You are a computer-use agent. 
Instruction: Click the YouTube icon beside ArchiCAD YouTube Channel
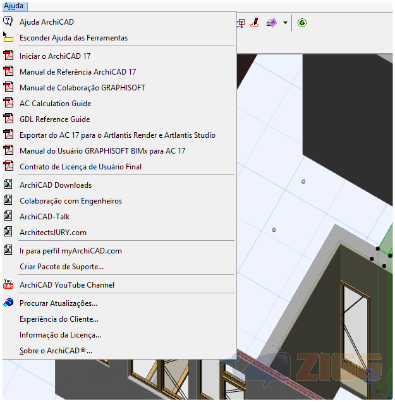coord(8,284)
